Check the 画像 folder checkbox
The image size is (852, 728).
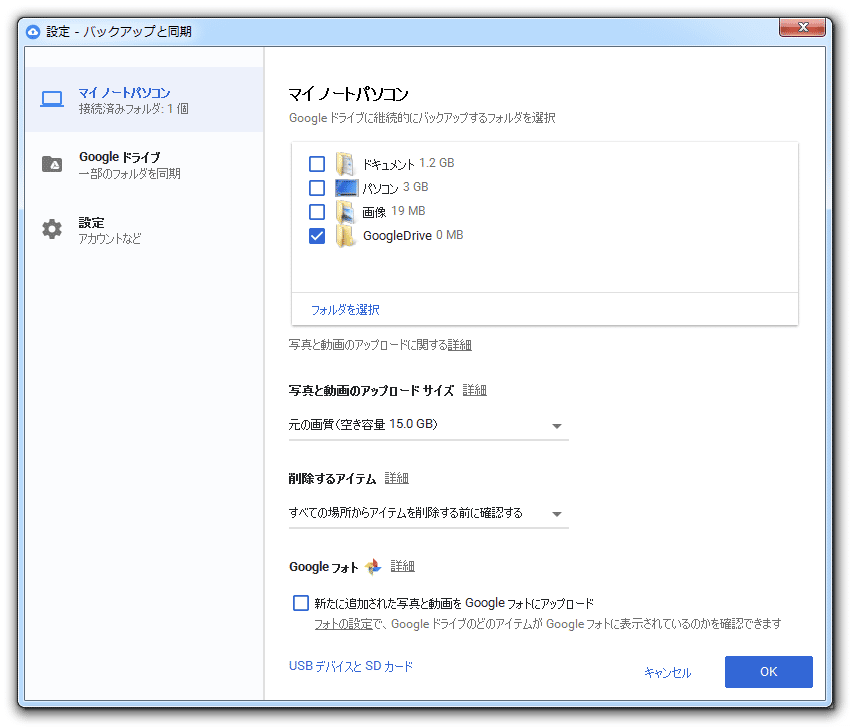tap(317, 212)
